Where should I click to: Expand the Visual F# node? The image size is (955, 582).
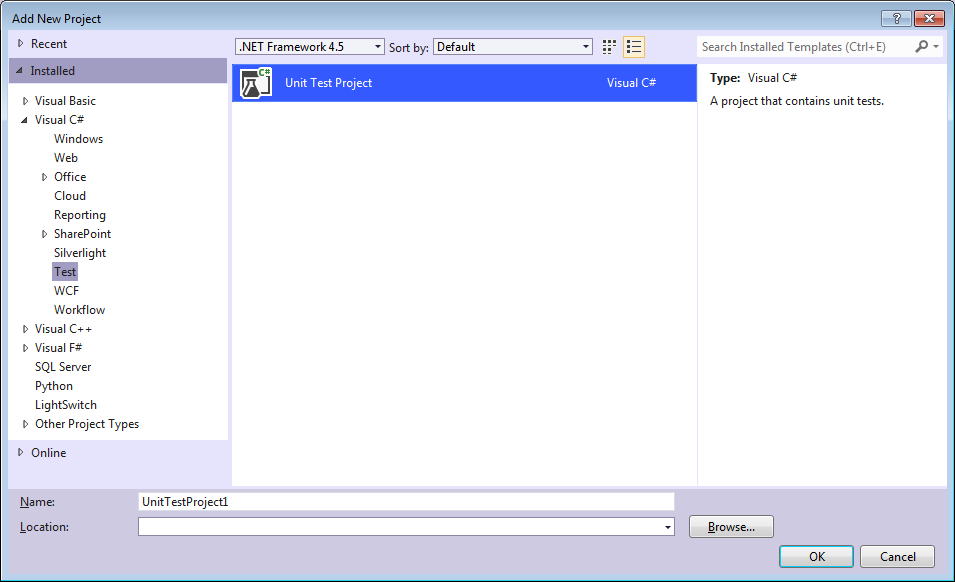pos(25,348)
